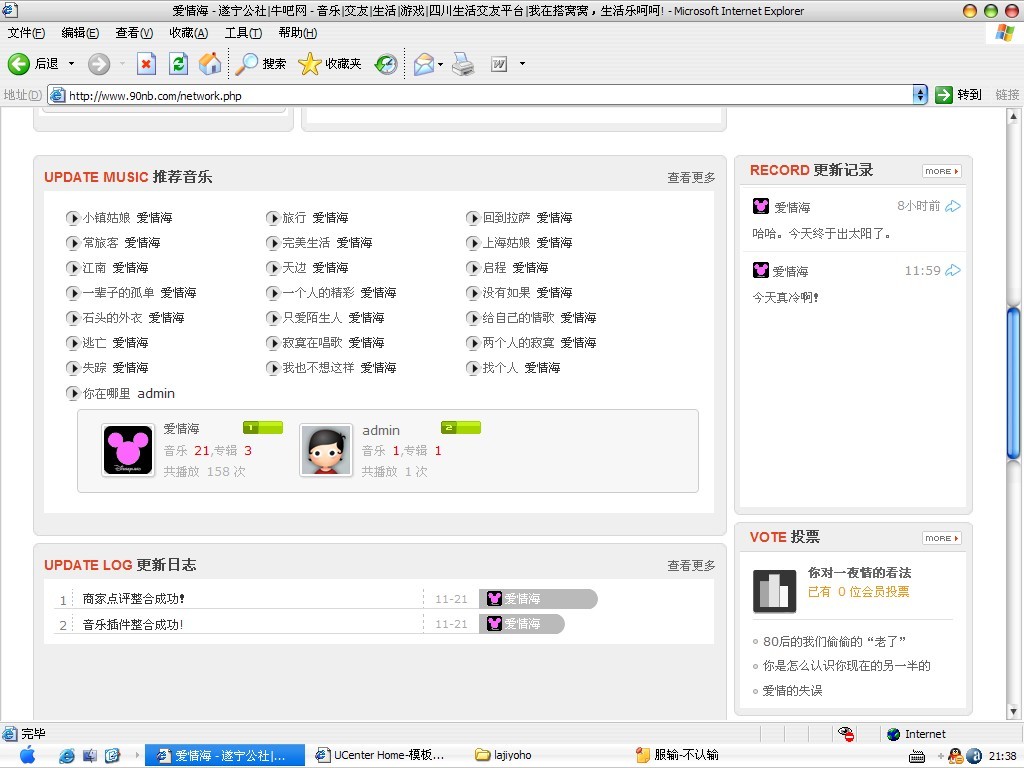Stop page loading with red X icon

(146, 63)
